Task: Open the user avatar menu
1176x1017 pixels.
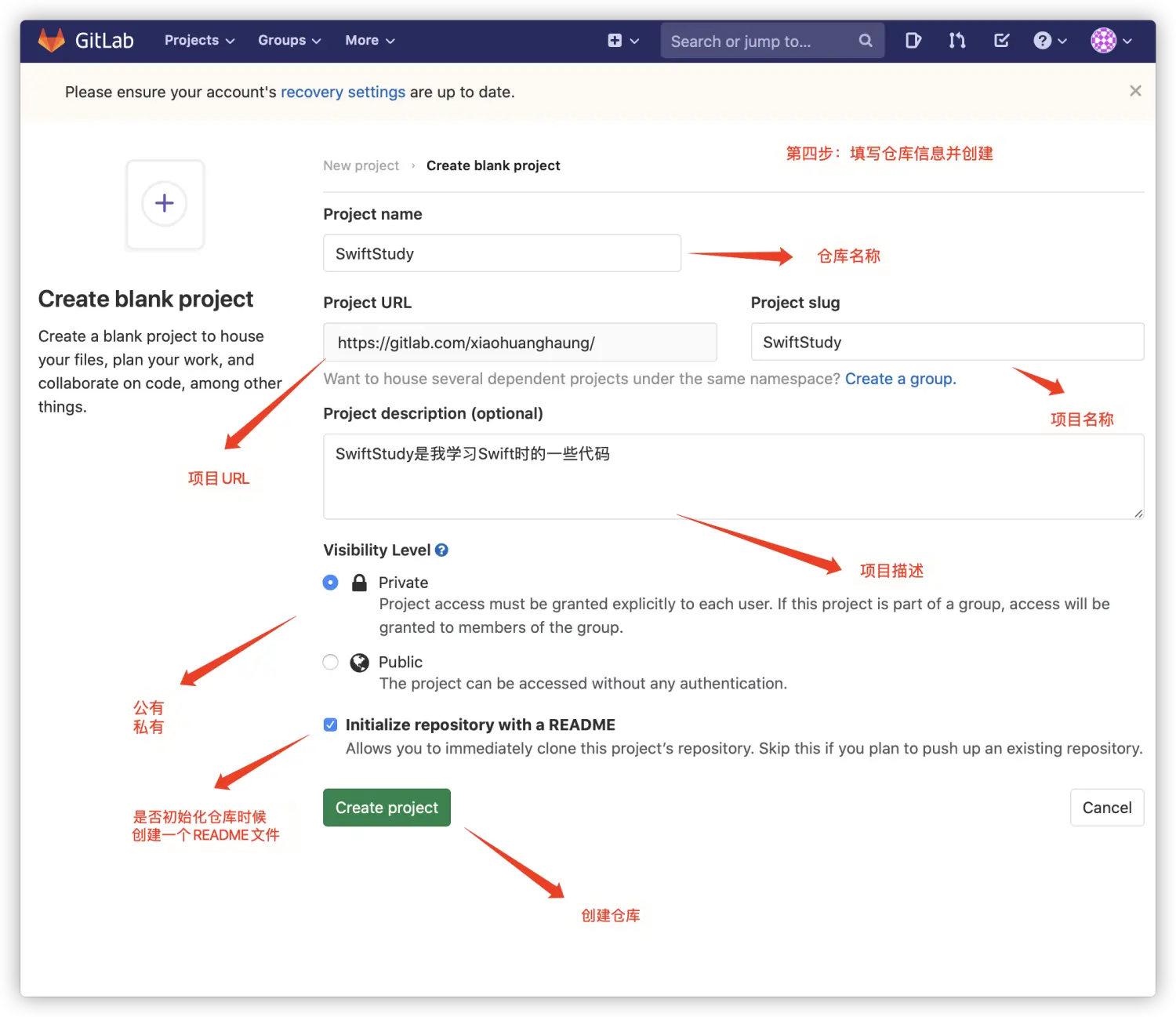Action: (1111, 41)
